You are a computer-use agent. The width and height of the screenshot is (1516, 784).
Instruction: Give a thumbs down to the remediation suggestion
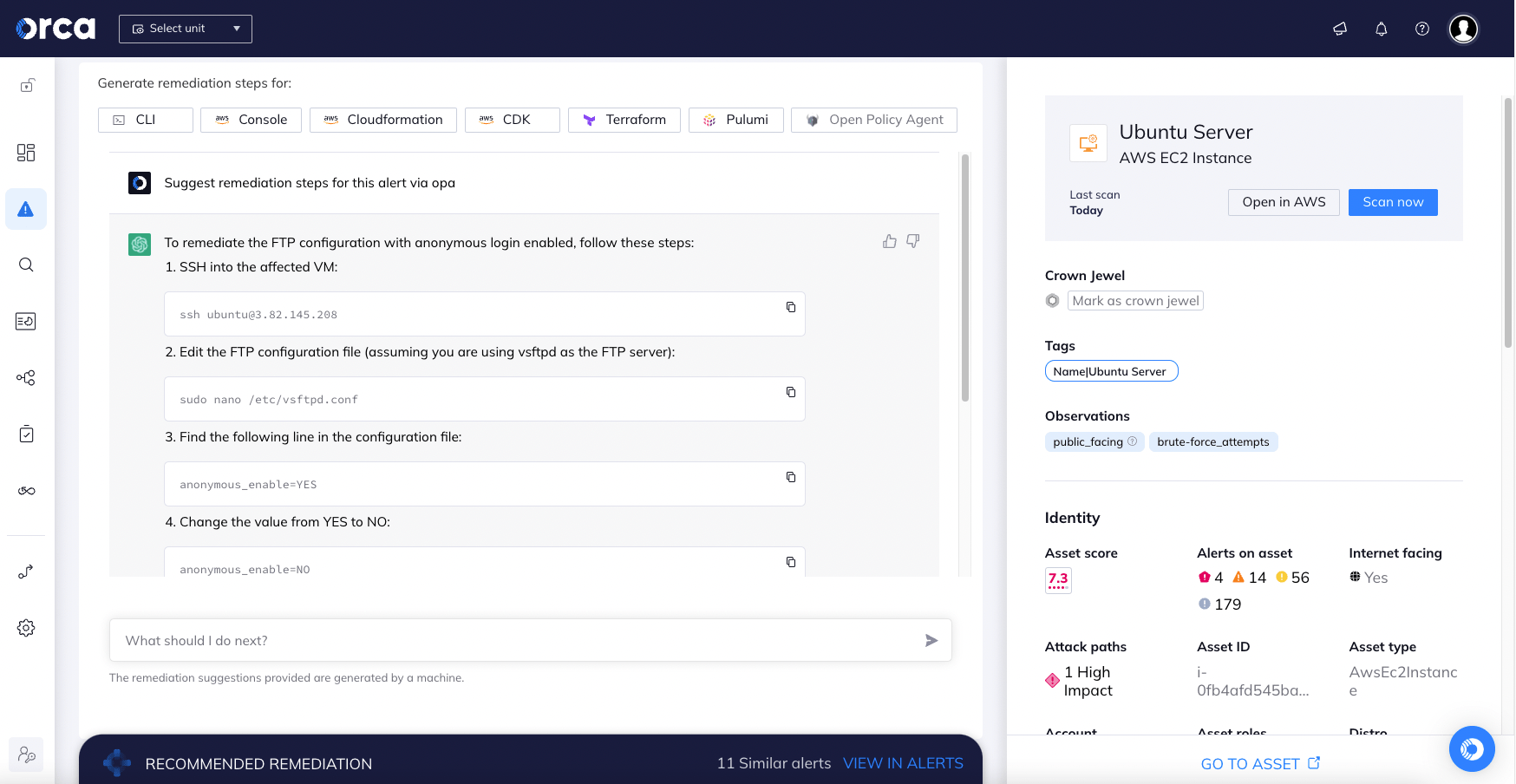(x=912, y=241)
